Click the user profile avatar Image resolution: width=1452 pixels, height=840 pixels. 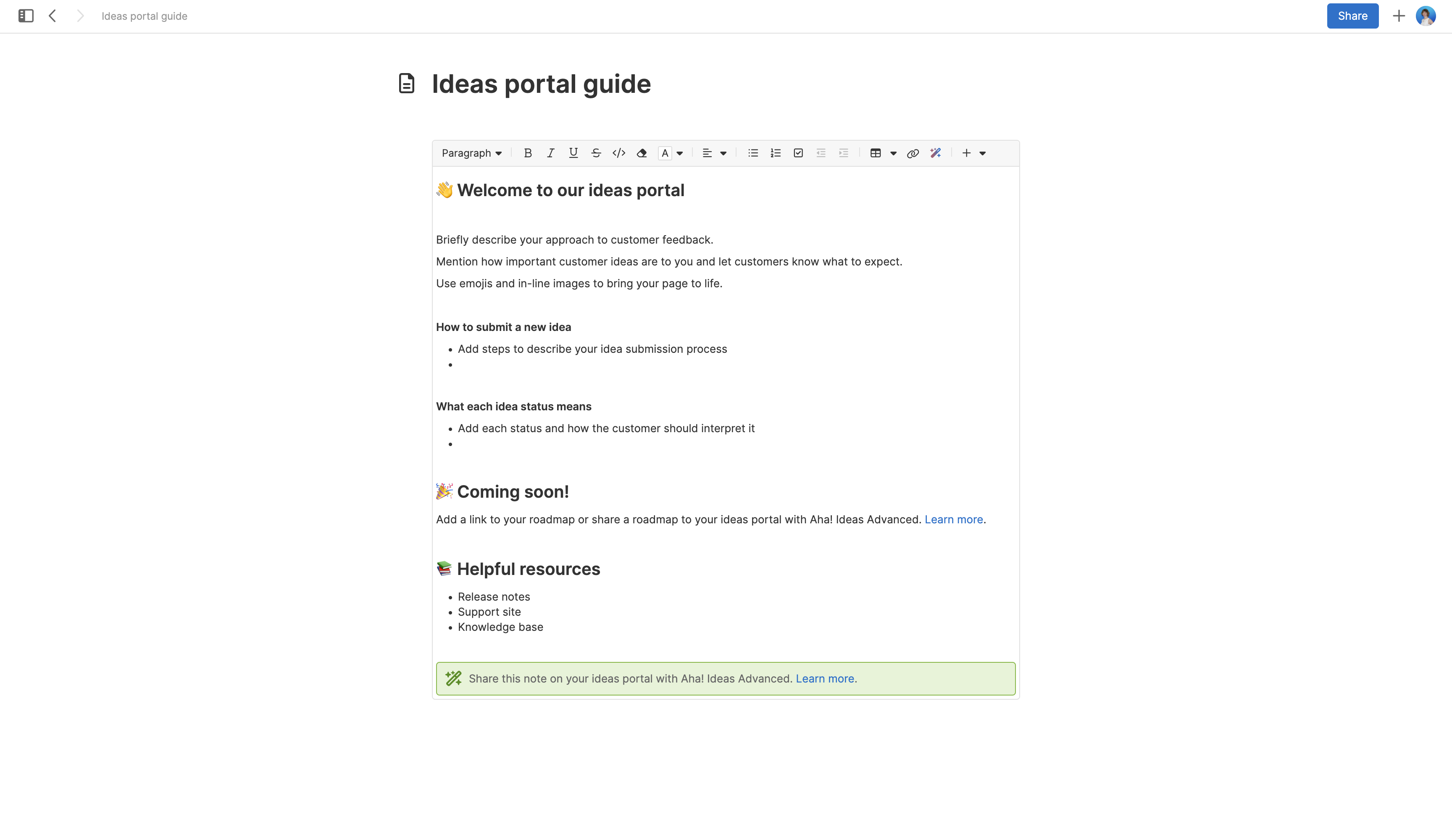pos(1426,16)
